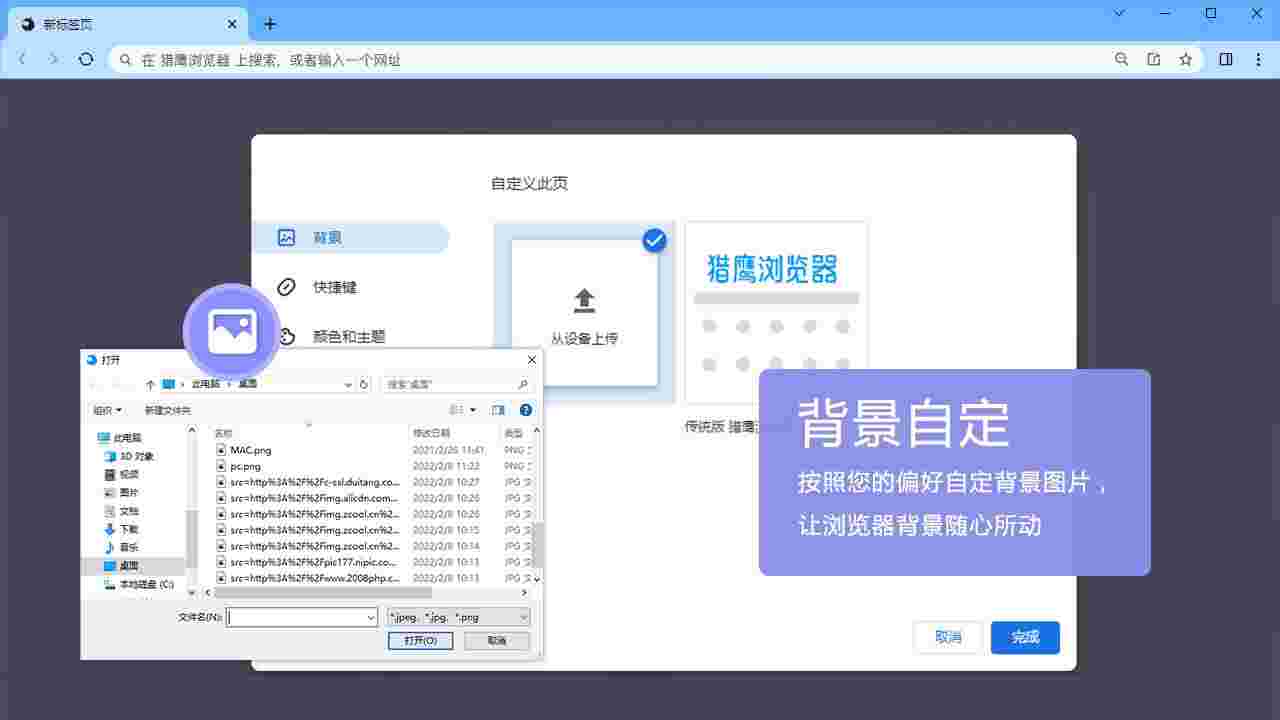Click the upload arrow on 从设备上传 card
Viewport: 1280px width, 720px height.
point(584,299)
